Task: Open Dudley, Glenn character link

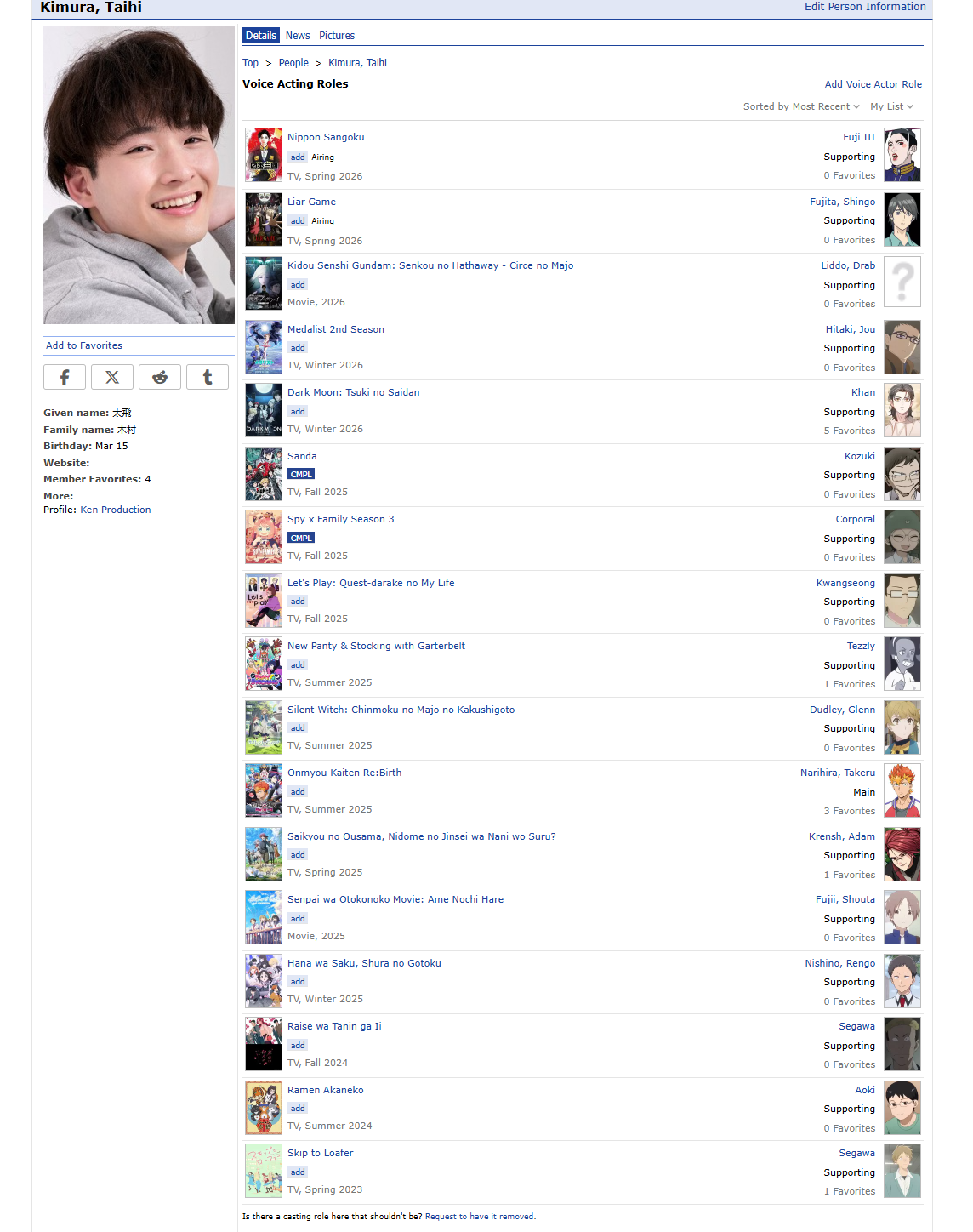Action: (x=842, y=710)
